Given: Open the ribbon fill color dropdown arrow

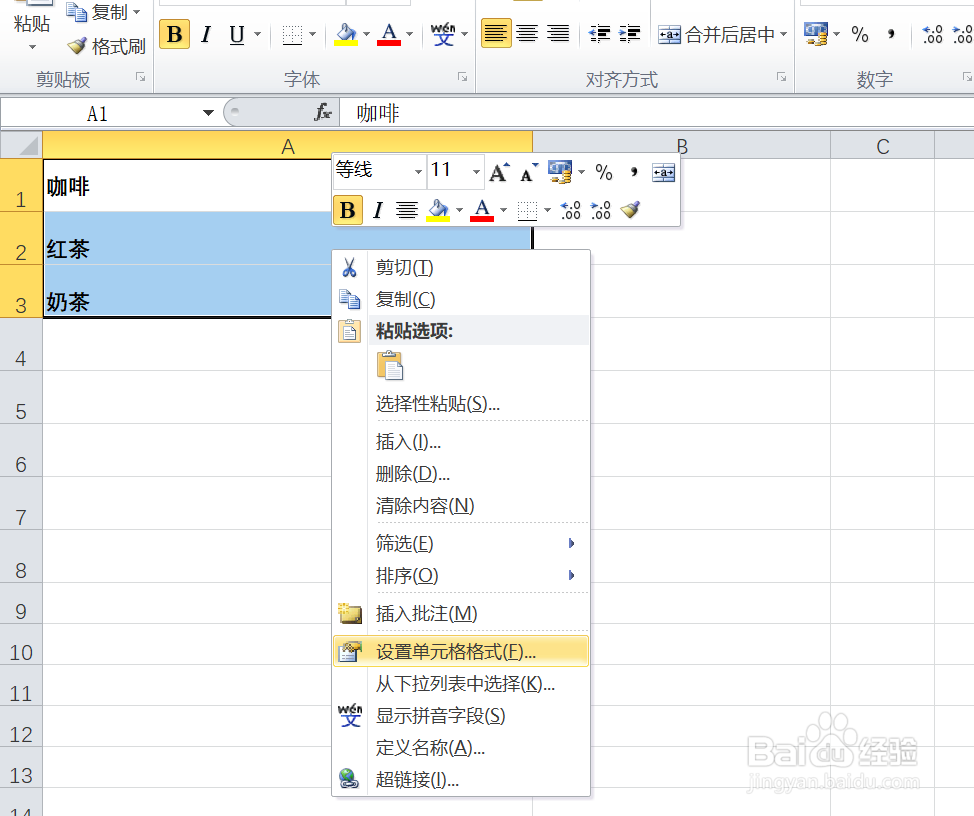Looking at the screenshot, I should pyautogui.click(x=366, y=34).
